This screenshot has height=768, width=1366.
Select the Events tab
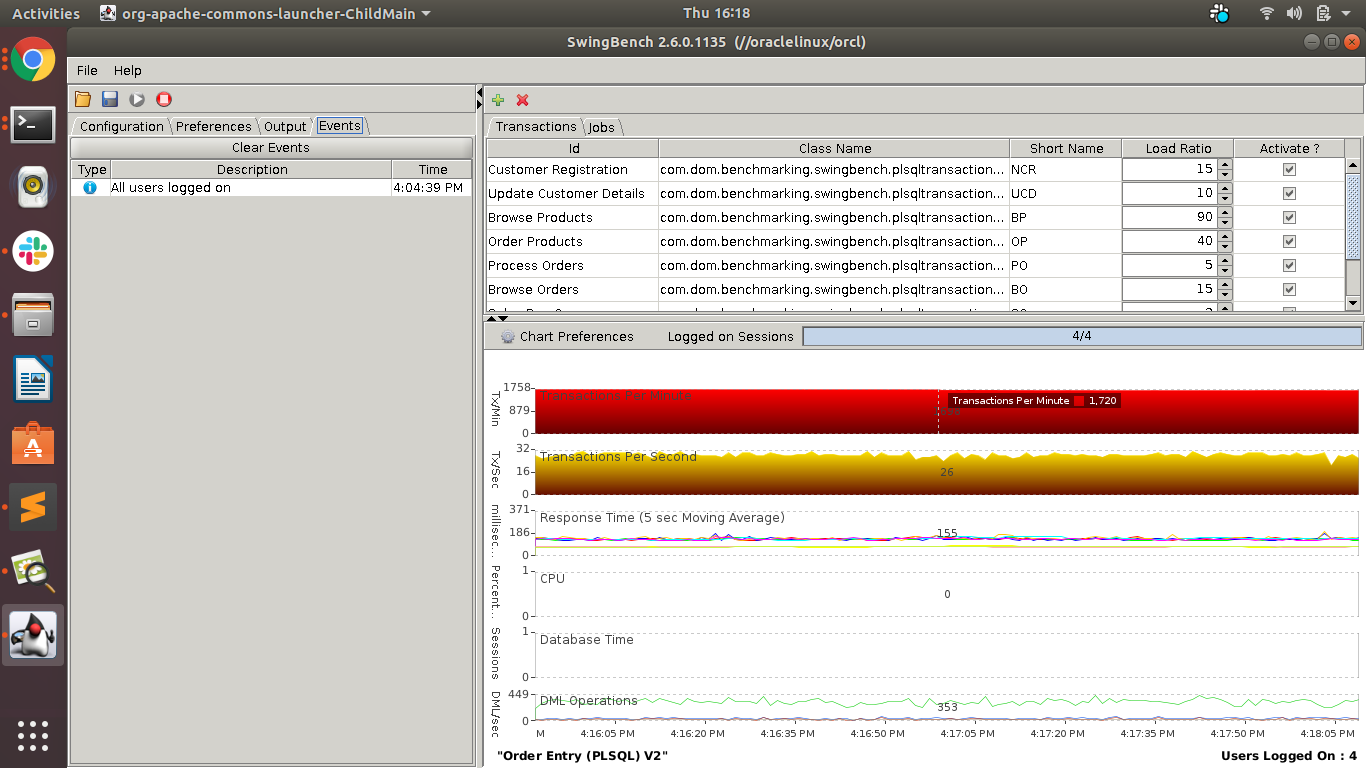[x=340, y=126]
